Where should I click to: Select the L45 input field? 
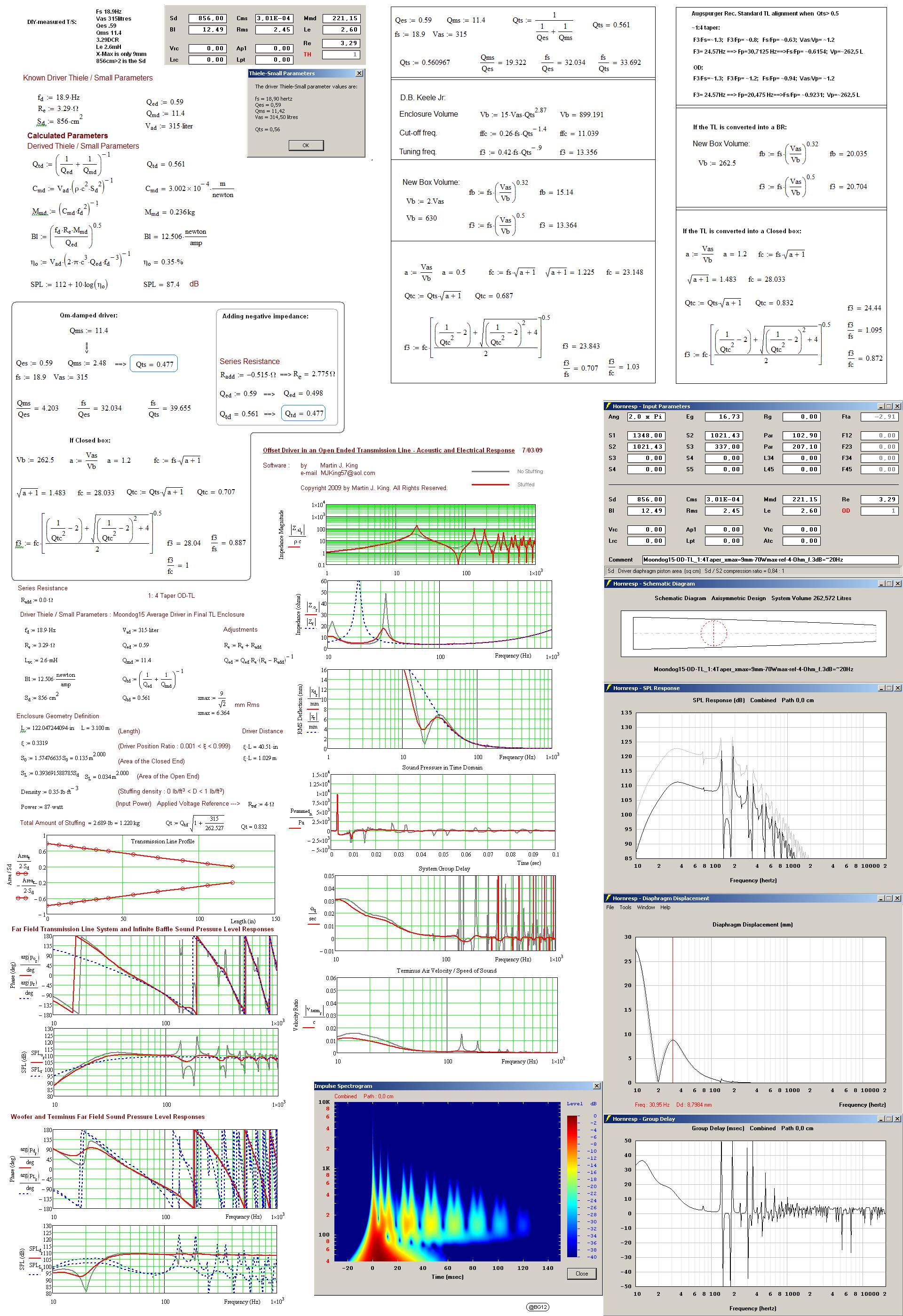pos(802,469)
